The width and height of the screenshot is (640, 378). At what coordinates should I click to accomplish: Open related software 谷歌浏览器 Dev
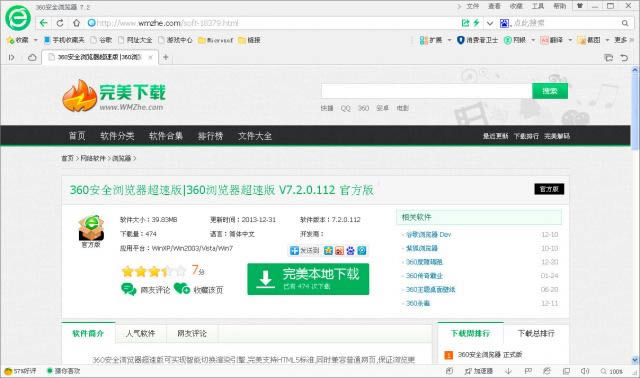429,235
